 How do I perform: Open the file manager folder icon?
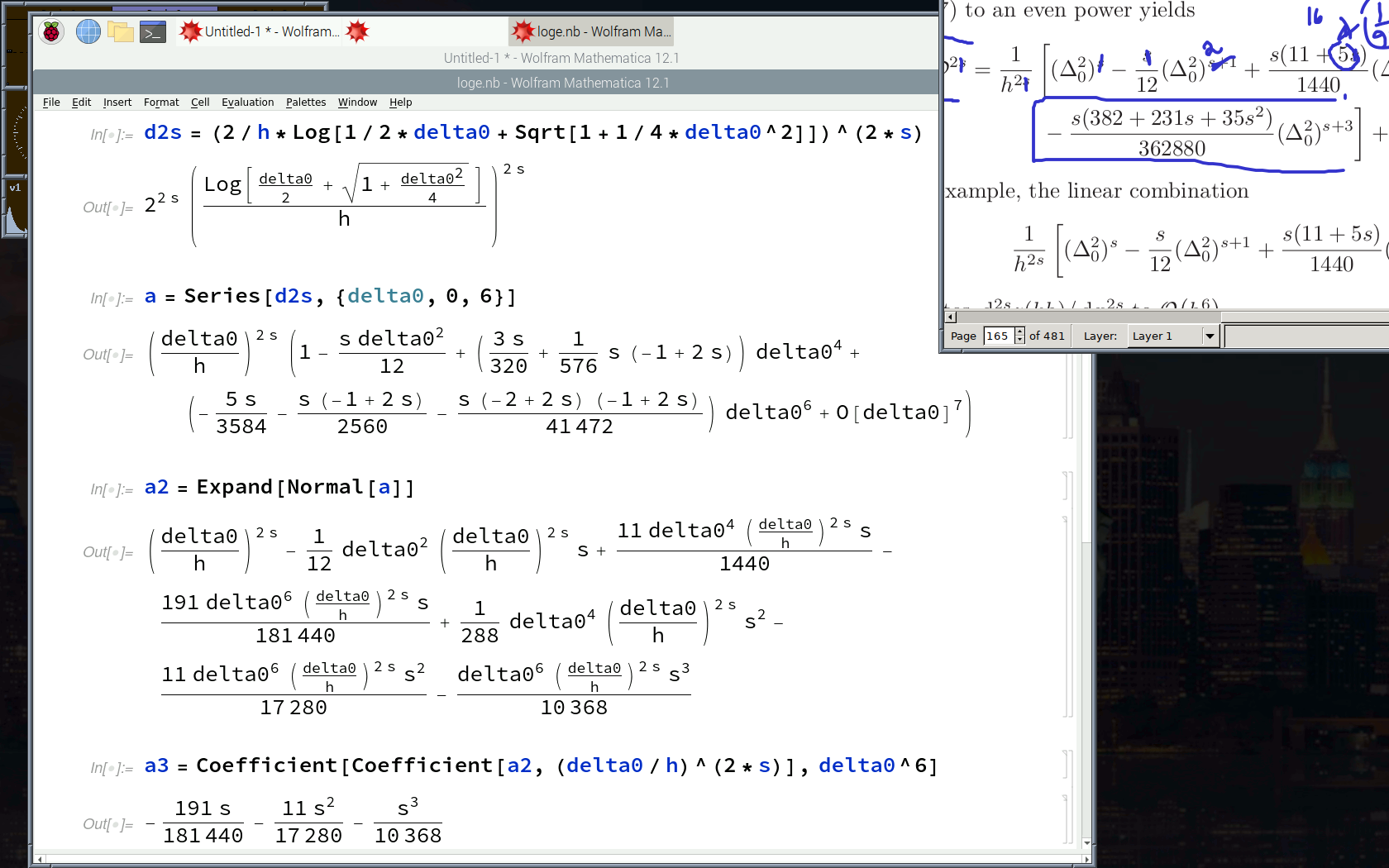tap(121, 31)
